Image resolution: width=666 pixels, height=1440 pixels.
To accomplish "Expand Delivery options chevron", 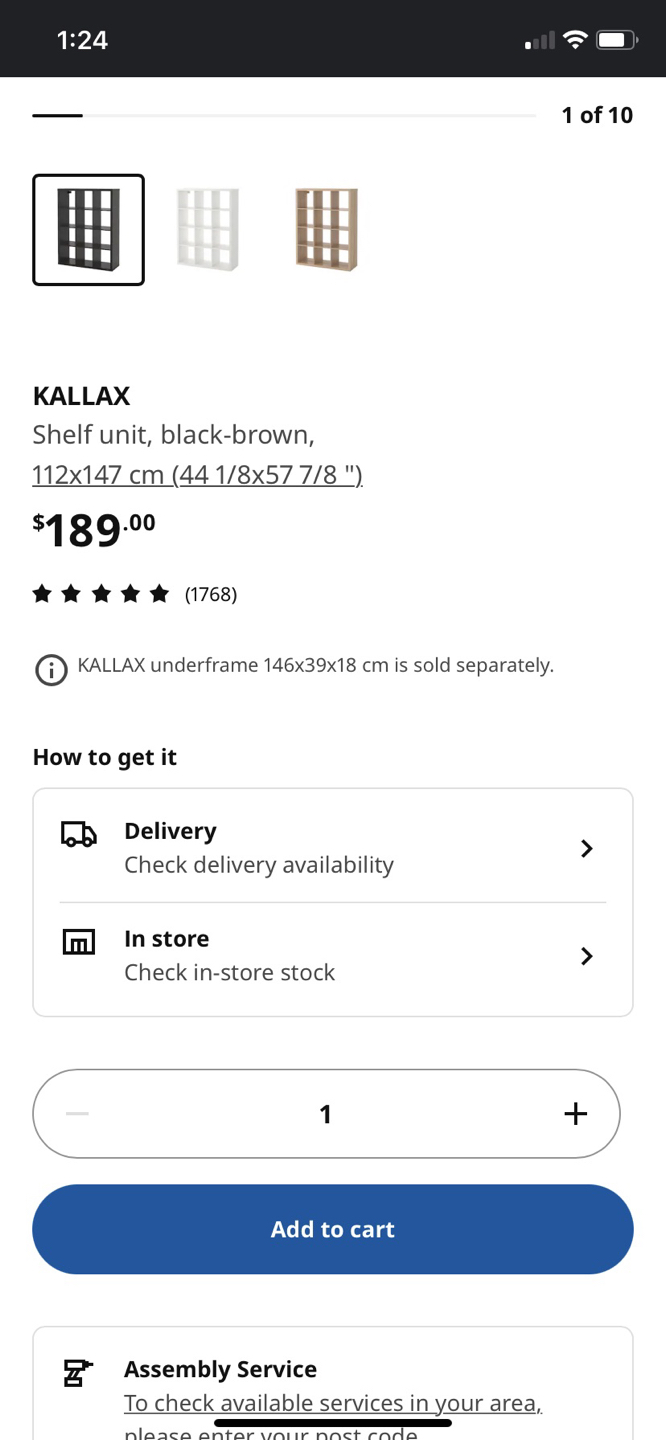I will [587, 849].
